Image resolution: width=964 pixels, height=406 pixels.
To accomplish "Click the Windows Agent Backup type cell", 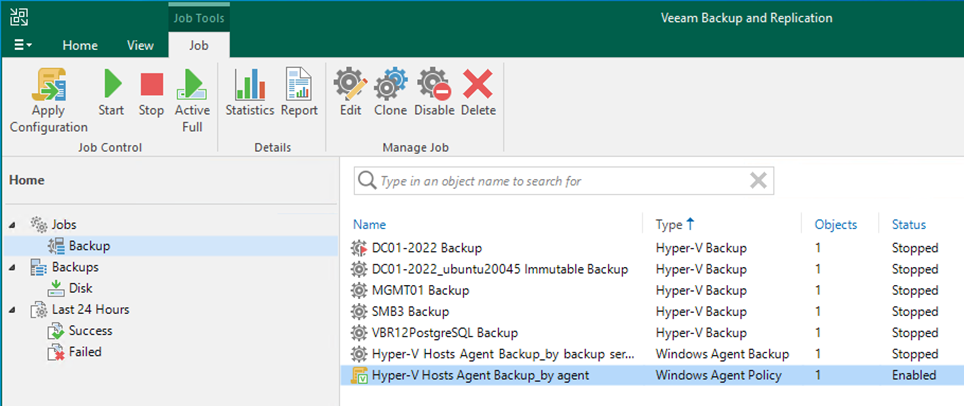I will (722, 354).
